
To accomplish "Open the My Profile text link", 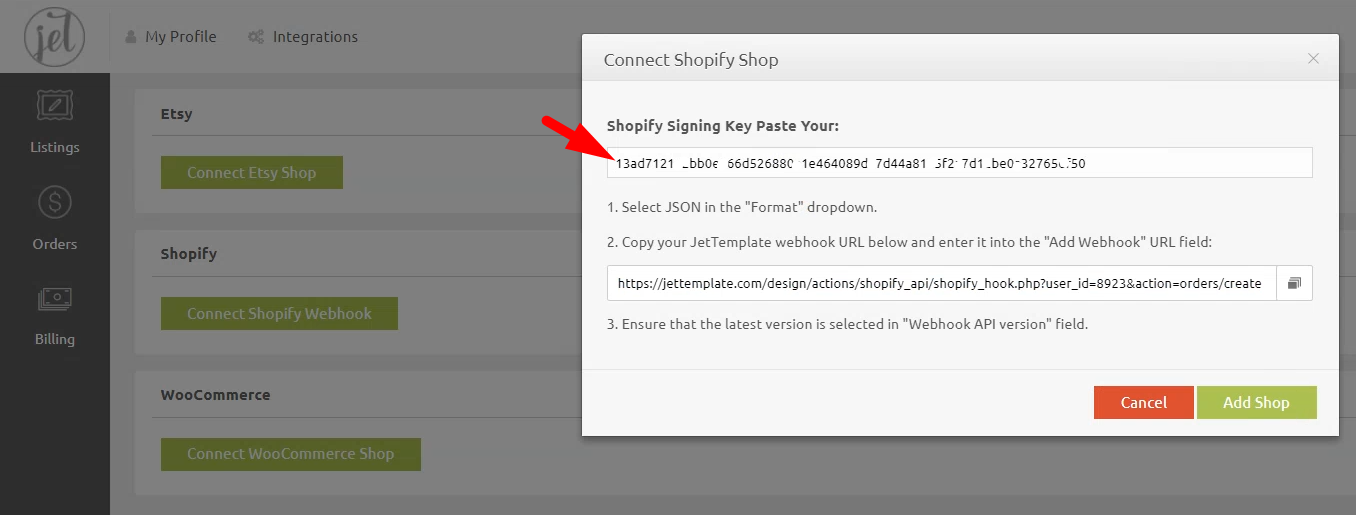I will click(x=180, y=37).
